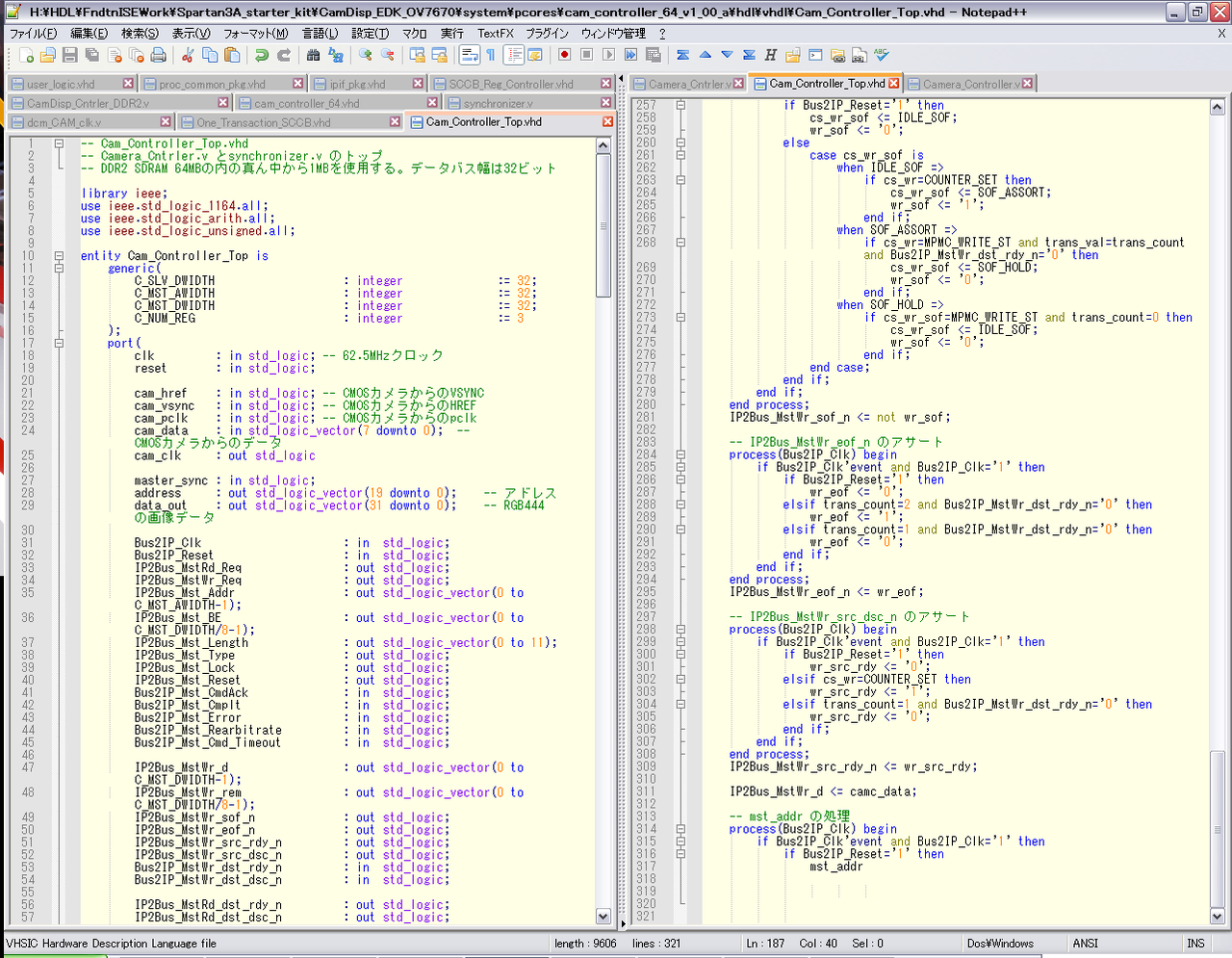Image resolution: width=1232 pixels, height=958 pixels.
Task: Click the Save recorded macro icon
Action: point(653,55)
